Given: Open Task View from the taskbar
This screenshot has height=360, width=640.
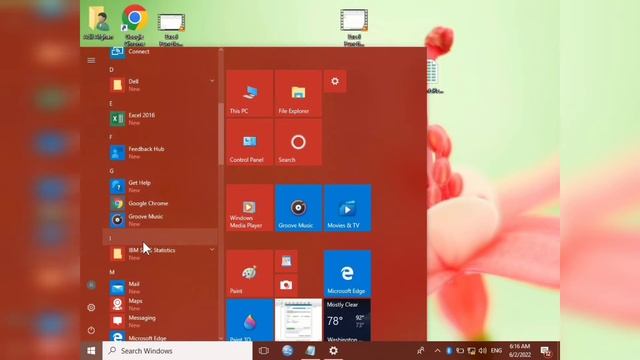Looking at the screenshot, I should tap(264, 351).
